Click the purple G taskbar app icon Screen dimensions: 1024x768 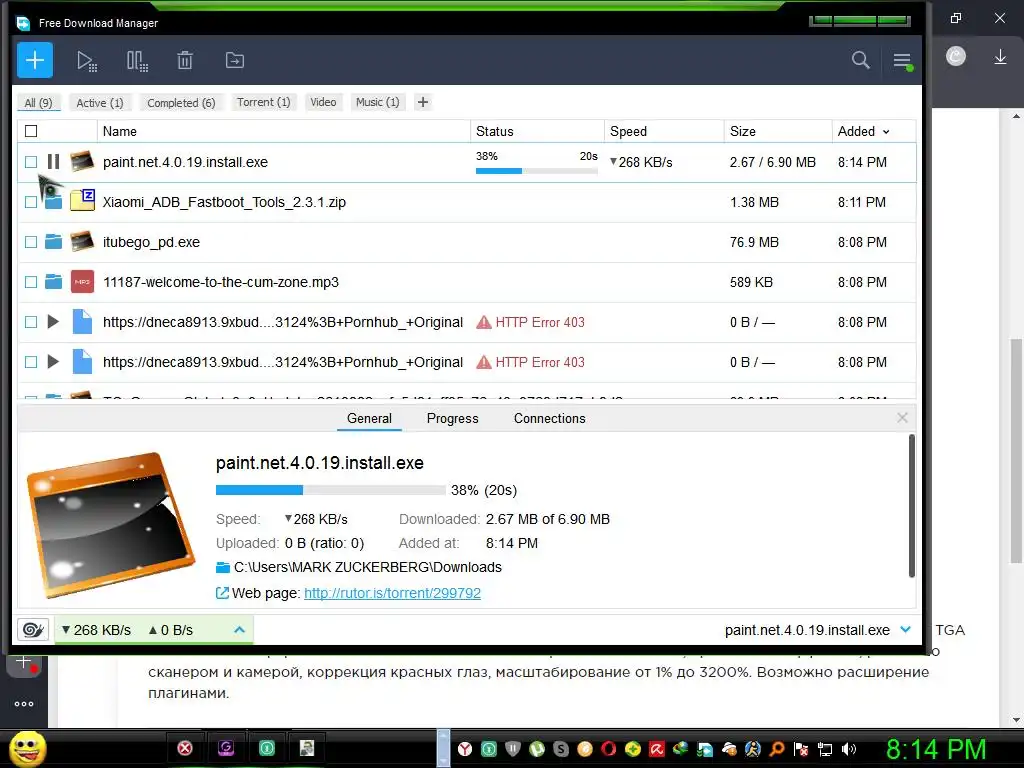click(x=226, y=748)
